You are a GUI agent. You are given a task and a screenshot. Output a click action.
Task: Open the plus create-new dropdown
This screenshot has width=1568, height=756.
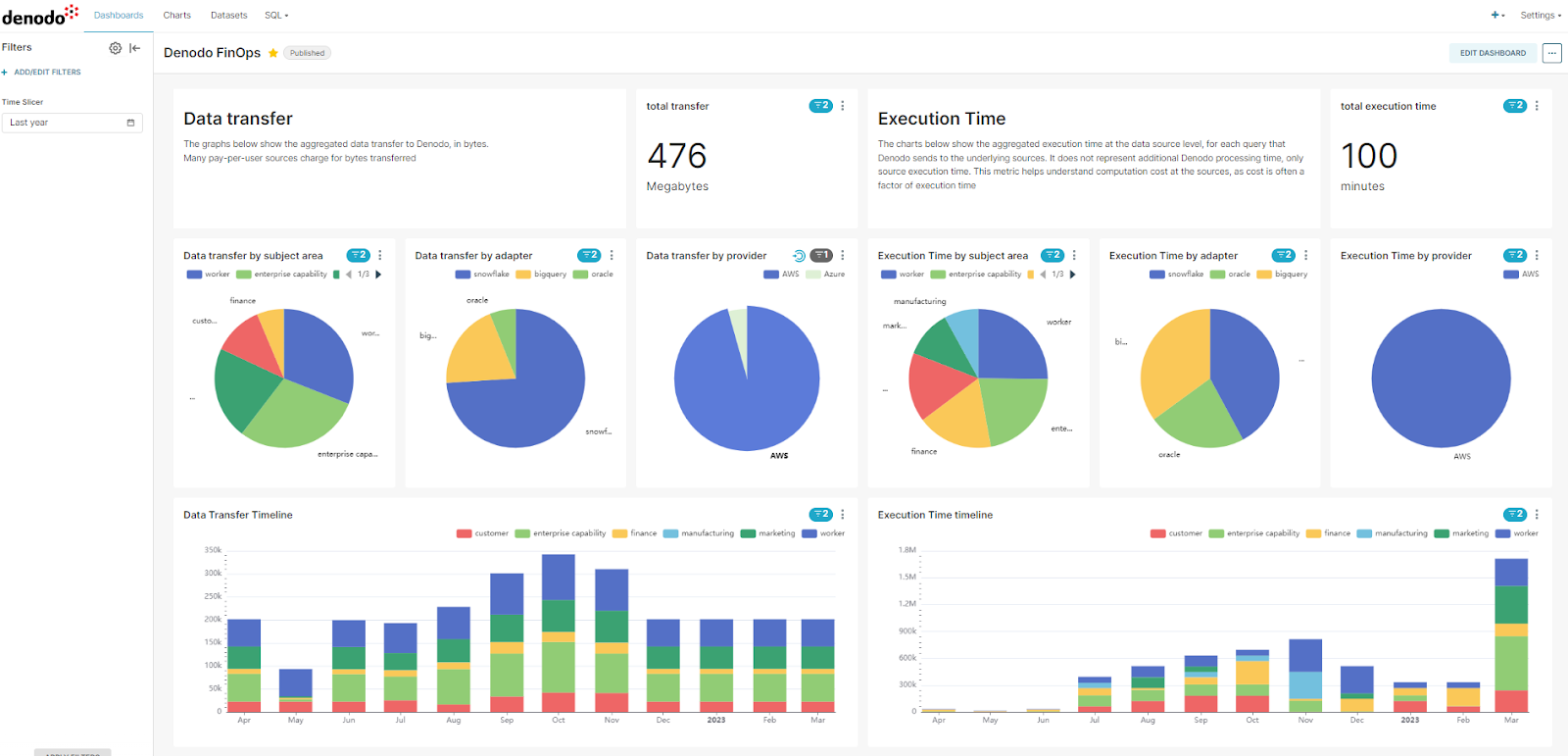tap(1497, 16)
